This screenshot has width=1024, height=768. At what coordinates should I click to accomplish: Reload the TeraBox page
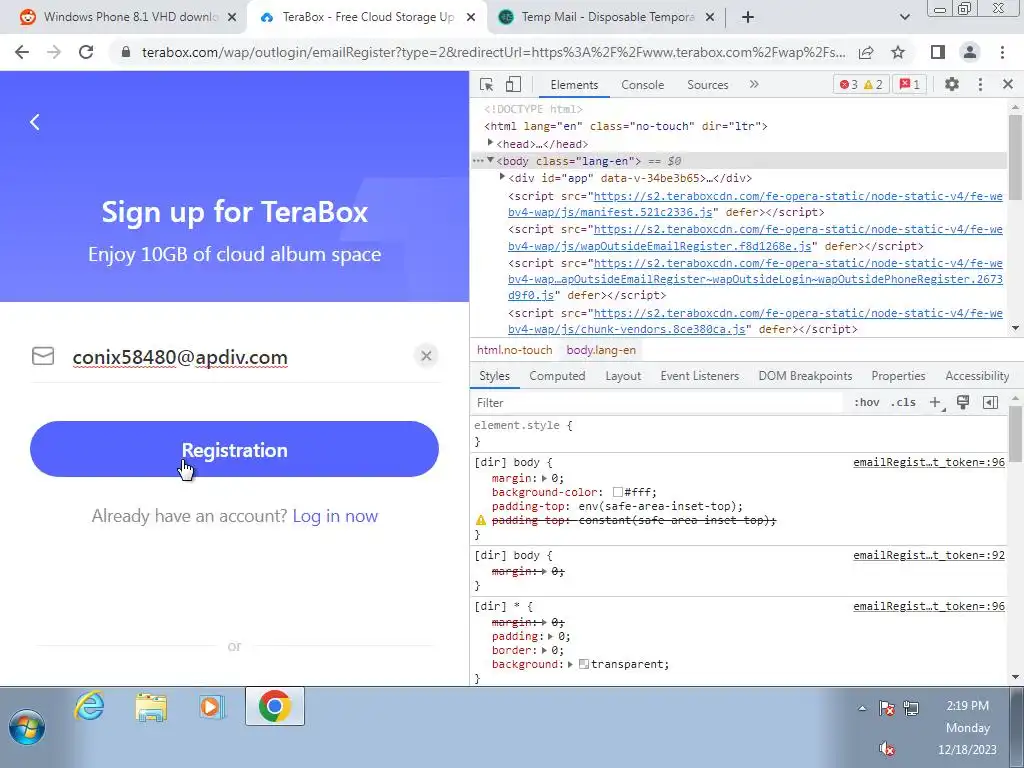[86, 52]
